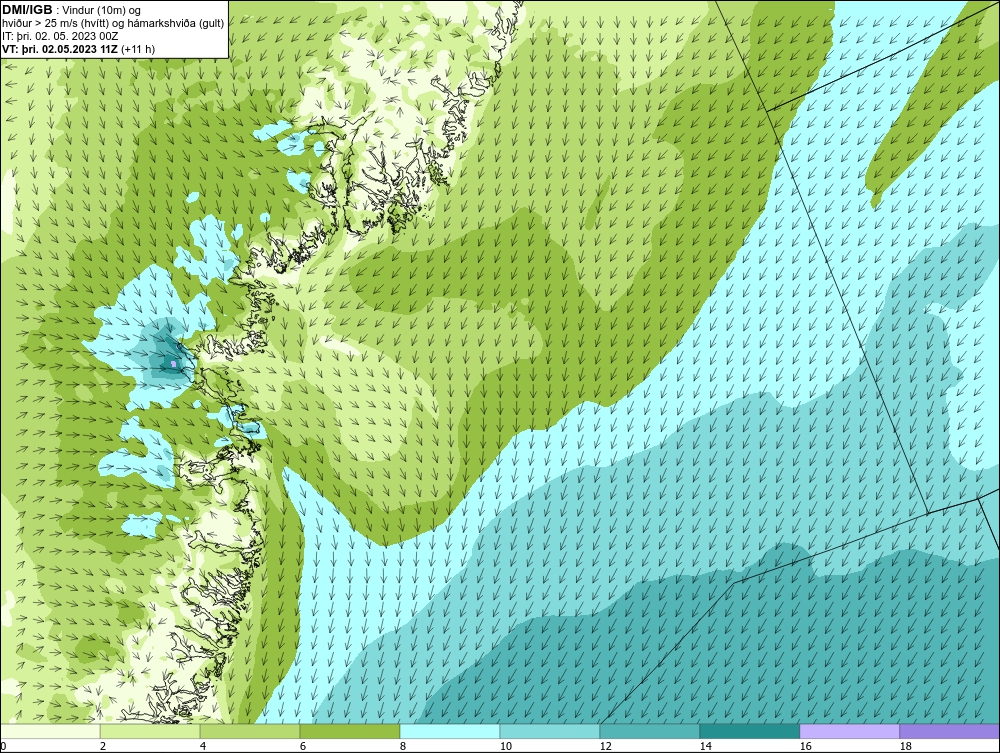
Task: Click the 4–6 m/s green swatch
Action: (x=250, y=731)
